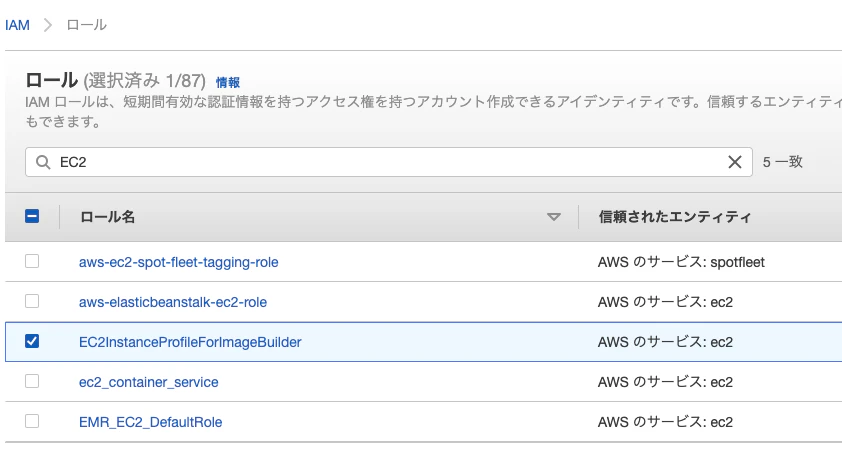Image resolution: width=842 pixels, height=452 pixels.
Task: Clear the EC2 search with the X icon
Action: (x=735, y=162)
